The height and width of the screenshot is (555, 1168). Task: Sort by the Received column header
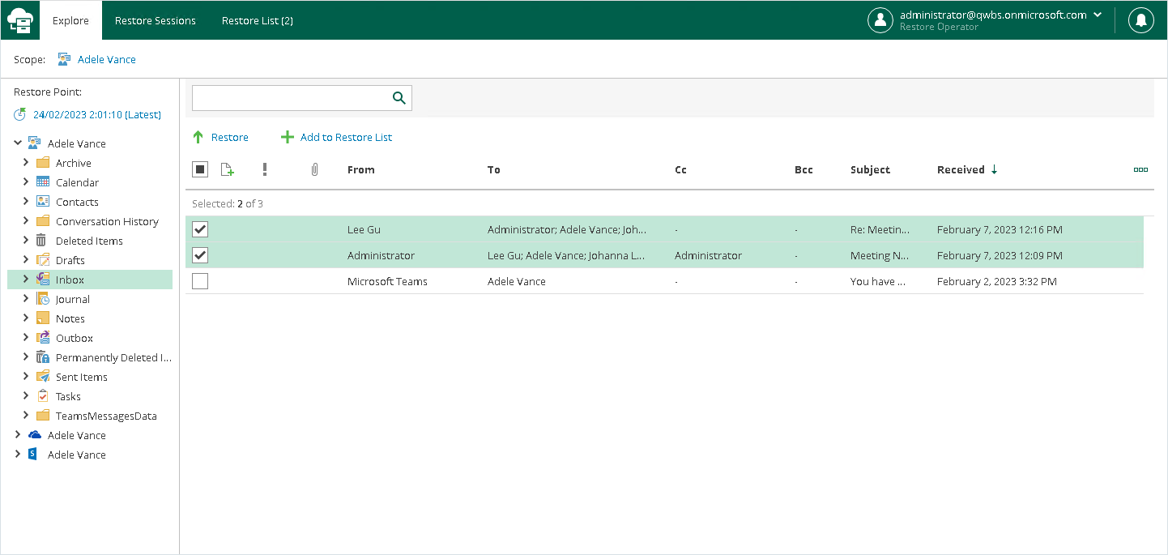(x=961, y=170)
